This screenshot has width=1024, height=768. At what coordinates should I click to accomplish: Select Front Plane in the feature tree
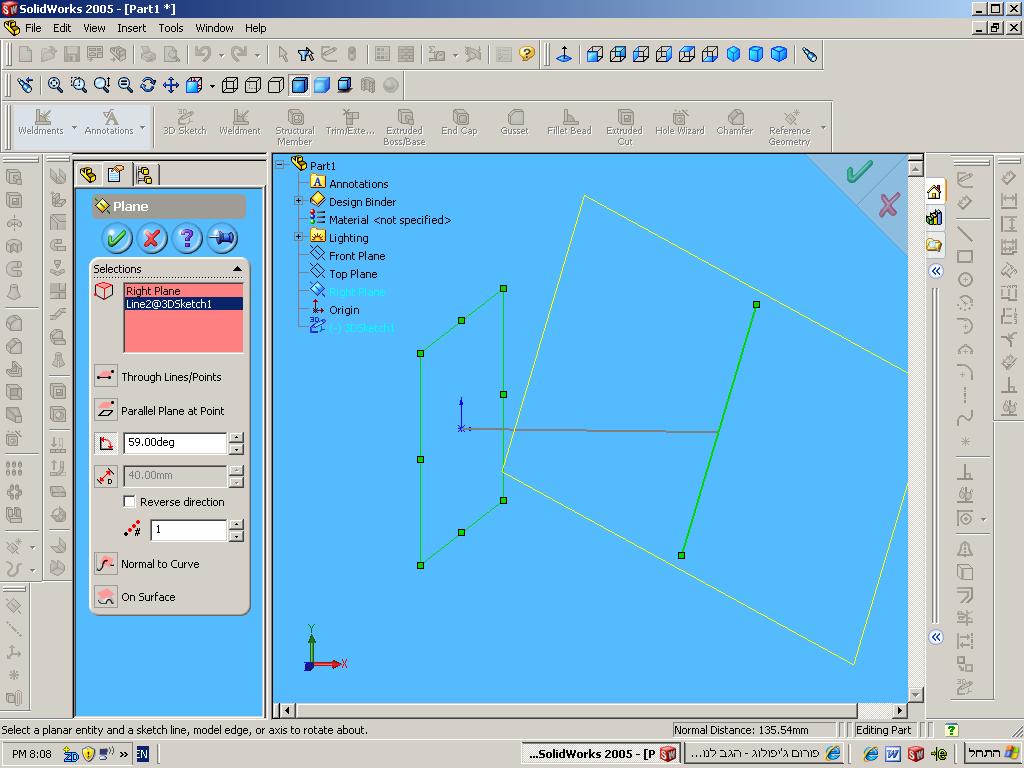click(356, 256)
